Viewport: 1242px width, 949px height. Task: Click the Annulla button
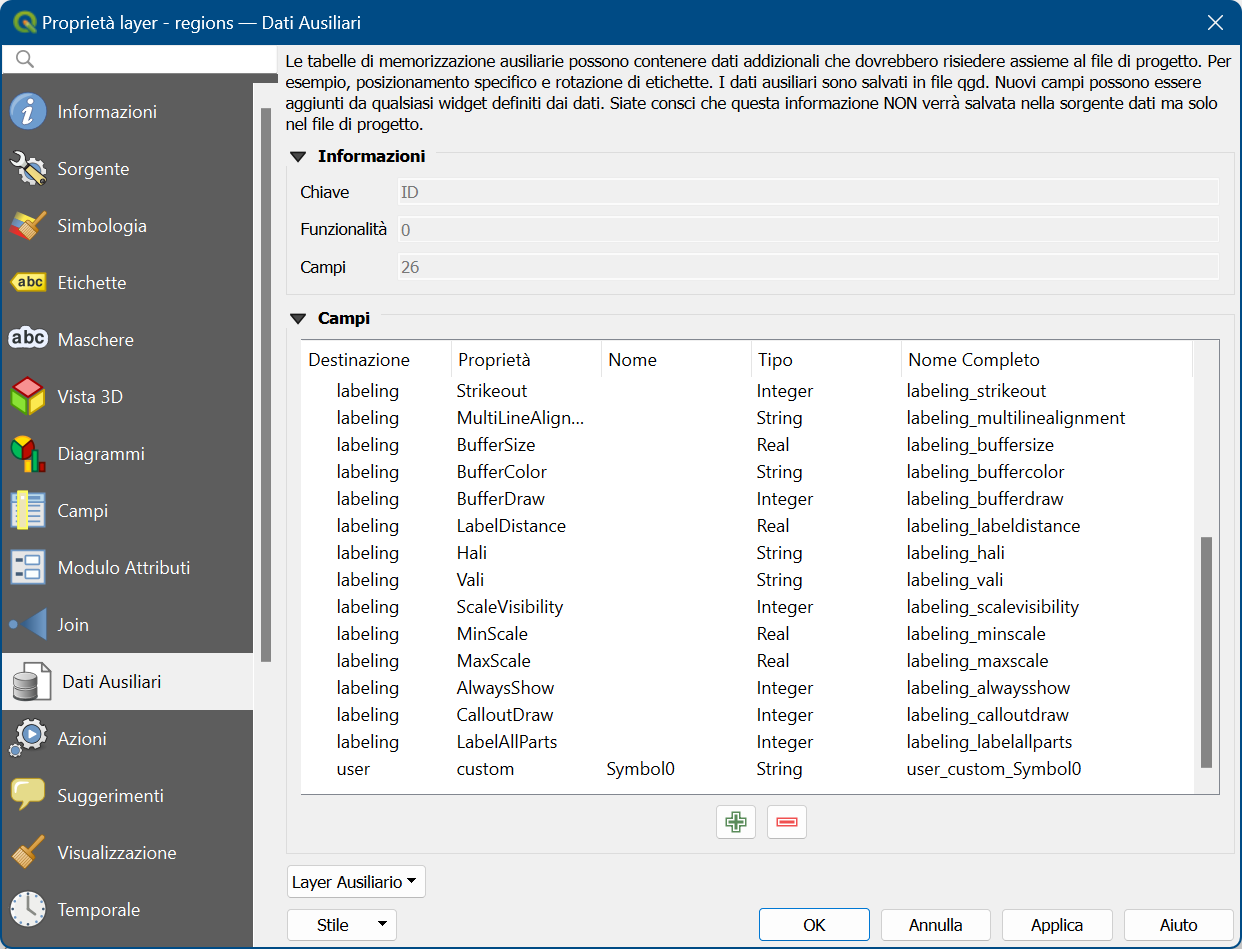pos(936,925)
